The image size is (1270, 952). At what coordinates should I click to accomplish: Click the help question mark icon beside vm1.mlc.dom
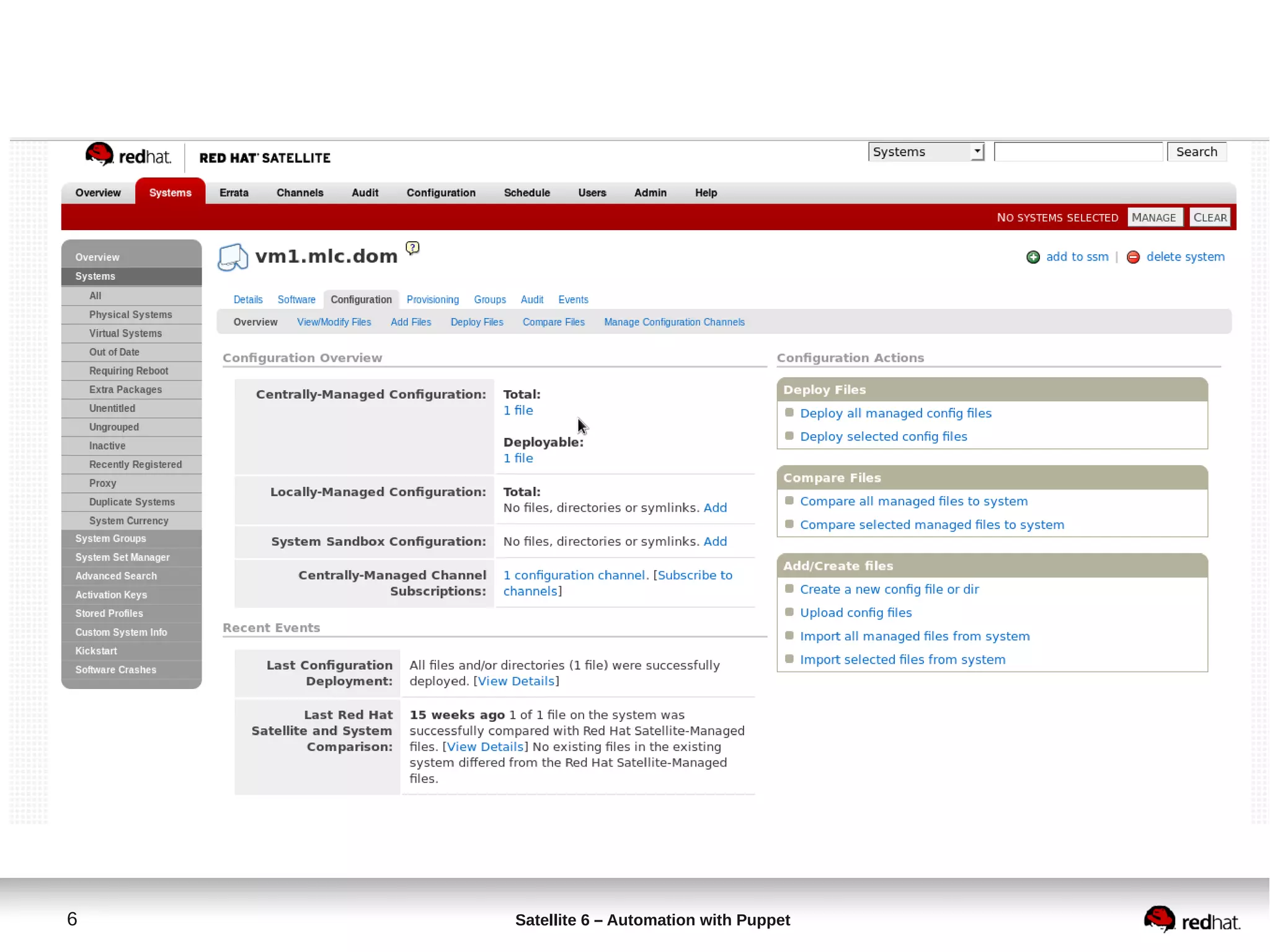pyautogui.click(x=412, y=248)
